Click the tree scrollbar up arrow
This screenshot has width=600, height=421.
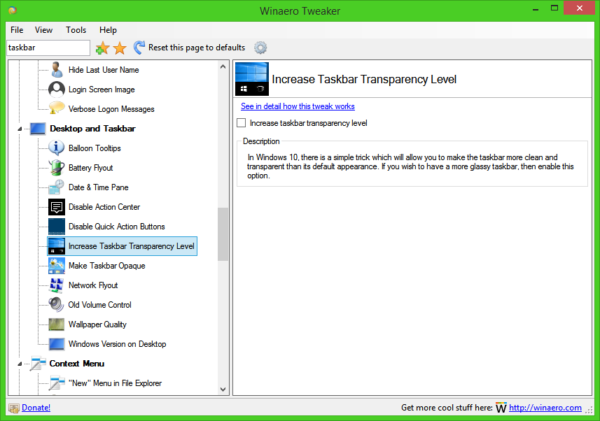coord(223,67)
